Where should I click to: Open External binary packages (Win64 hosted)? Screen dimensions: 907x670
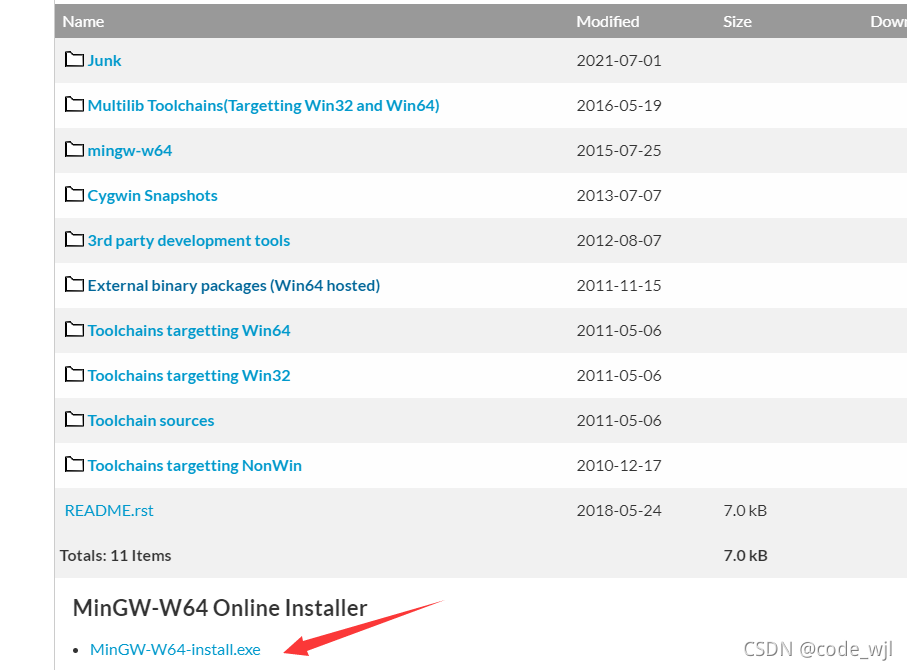click(x=234, y=286)
